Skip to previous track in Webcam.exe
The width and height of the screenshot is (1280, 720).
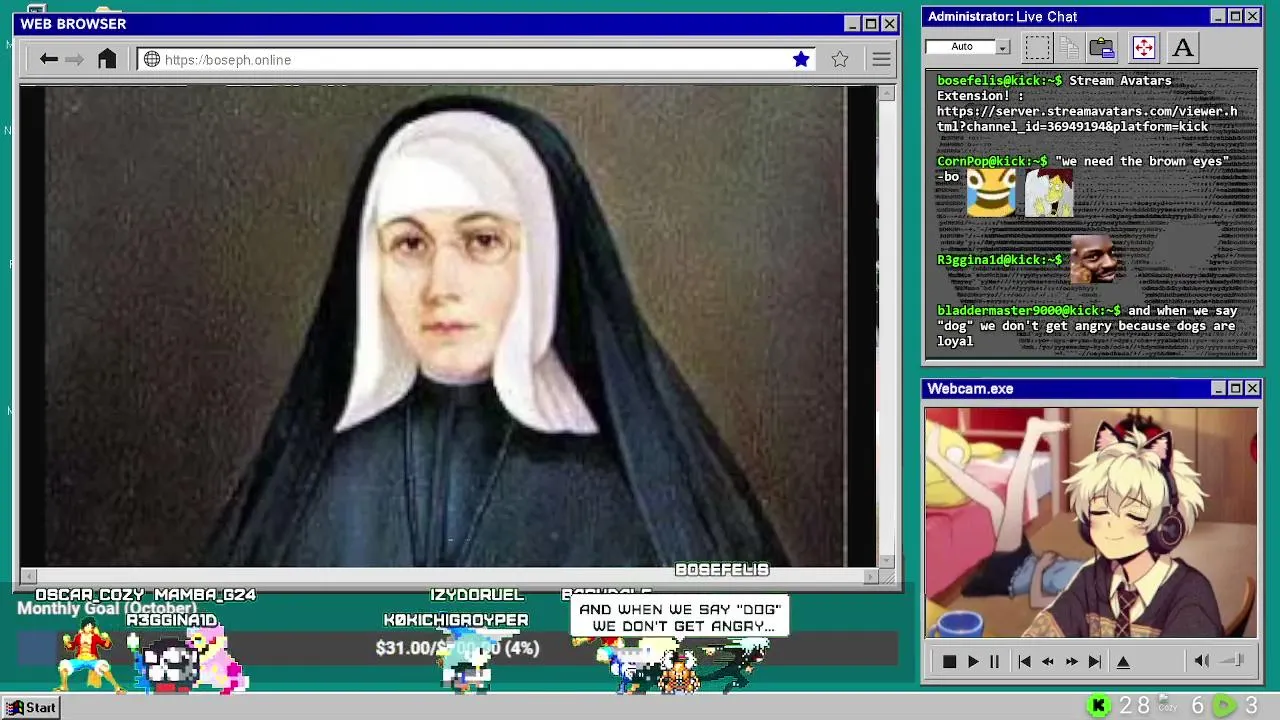pos(1024,661)
